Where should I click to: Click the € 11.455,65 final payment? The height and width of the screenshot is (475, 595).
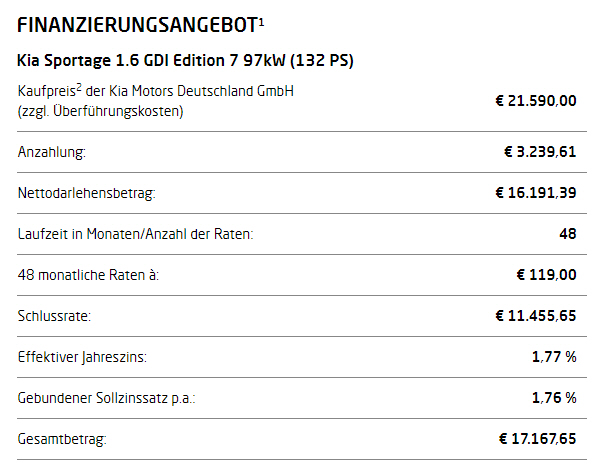(x=536, y=316)
